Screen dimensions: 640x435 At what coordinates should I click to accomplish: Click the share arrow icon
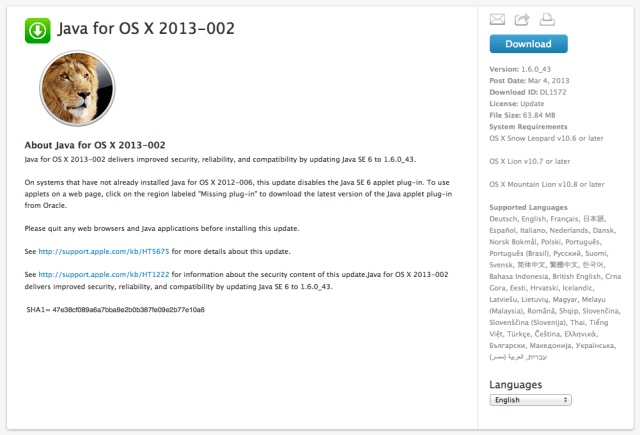click(522, 19)
